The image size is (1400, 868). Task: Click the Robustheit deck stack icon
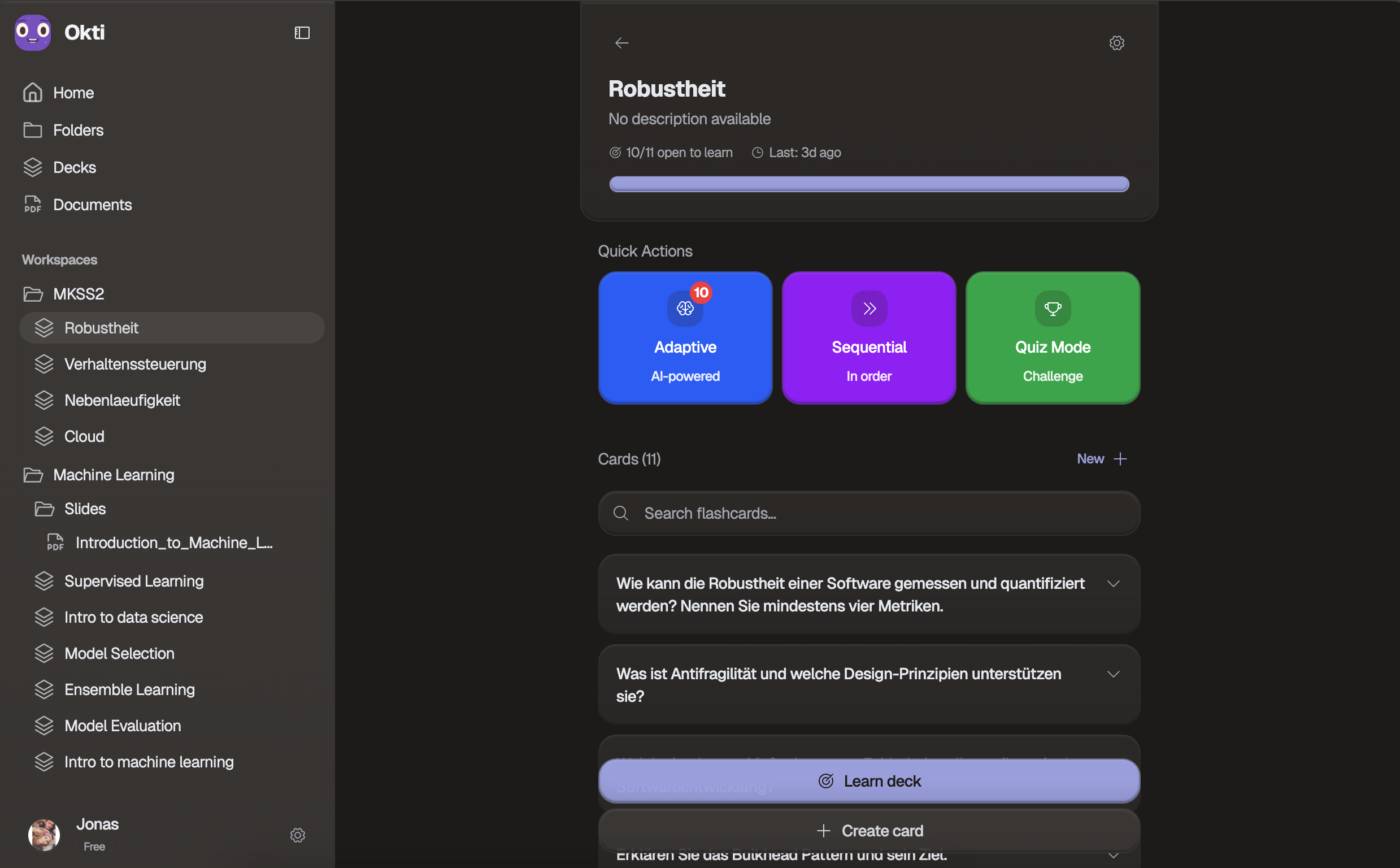tap(44, 328)
